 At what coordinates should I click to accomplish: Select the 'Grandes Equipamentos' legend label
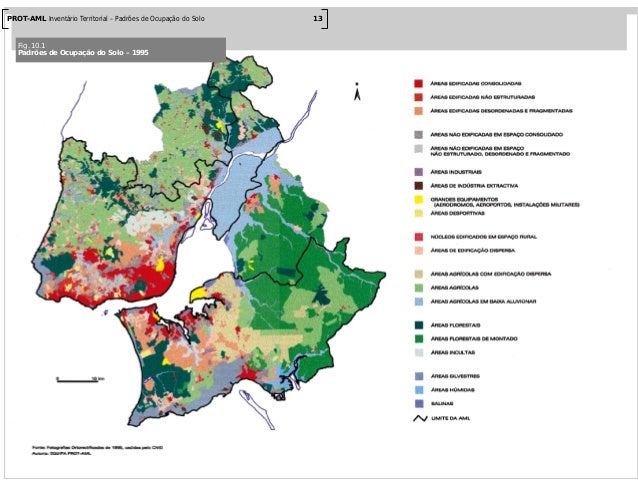click(x=464, y=199)
